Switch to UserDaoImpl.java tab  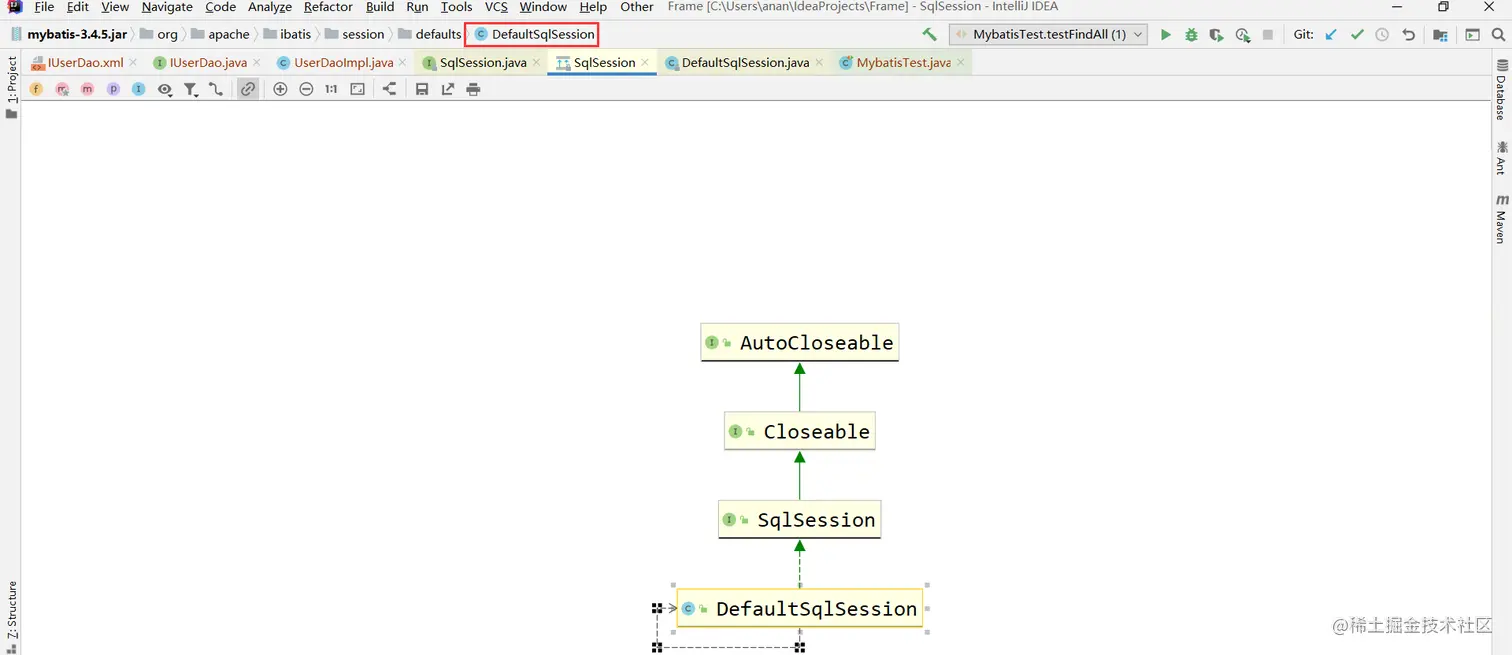click(x=343, y=62)
